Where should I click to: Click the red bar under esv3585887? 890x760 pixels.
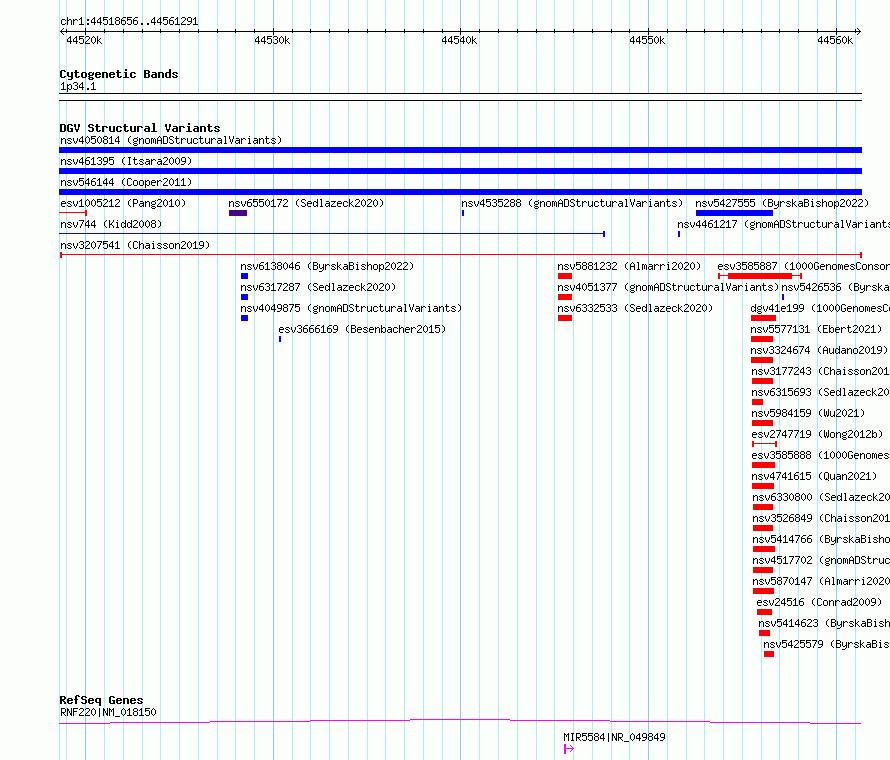click(x=759, y=276)
